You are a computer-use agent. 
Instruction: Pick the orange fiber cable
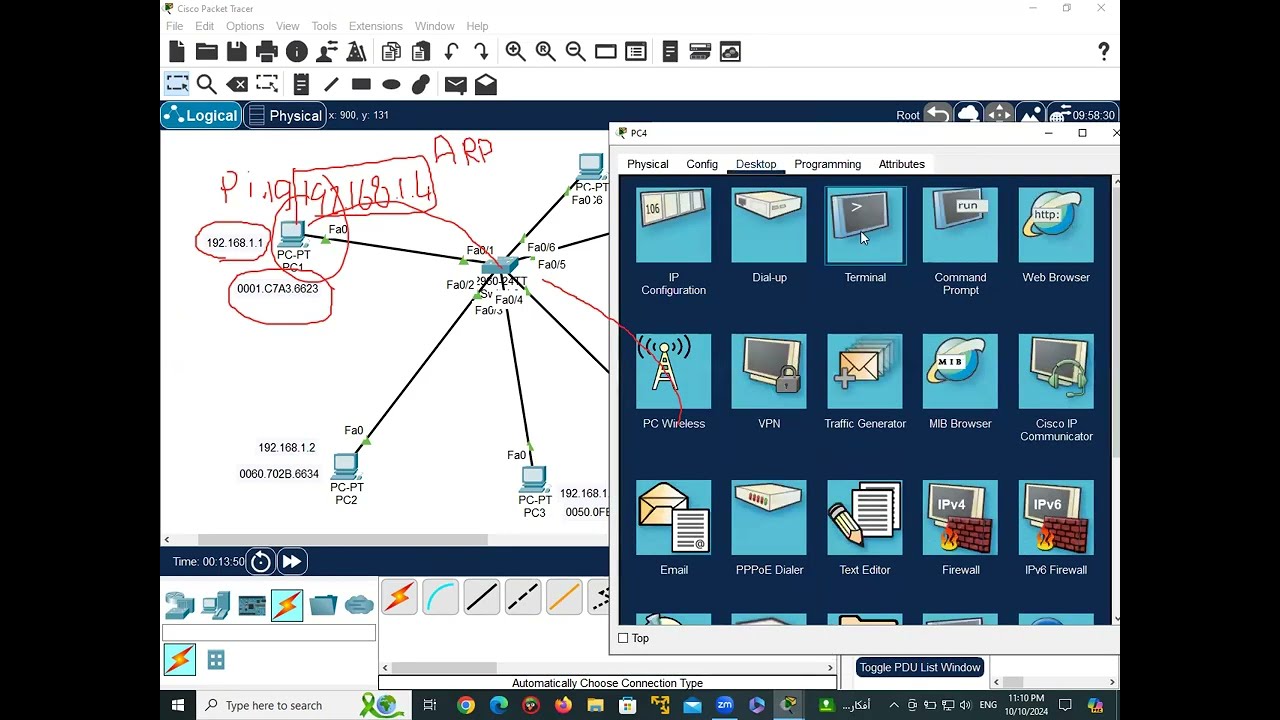(563, 597)
